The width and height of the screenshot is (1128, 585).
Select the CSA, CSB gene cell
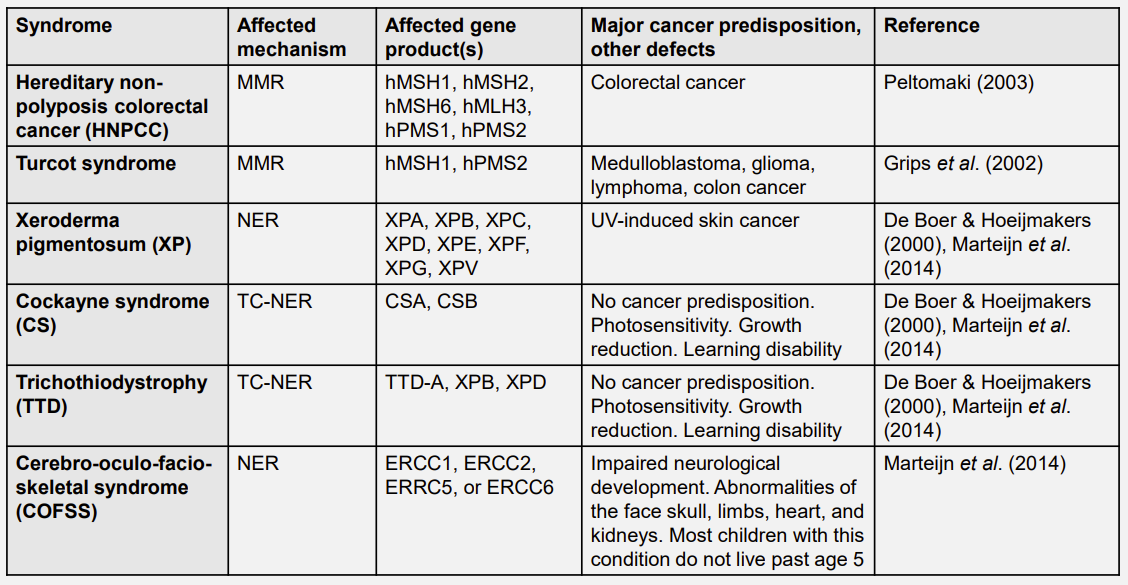(x=431, y=301)
